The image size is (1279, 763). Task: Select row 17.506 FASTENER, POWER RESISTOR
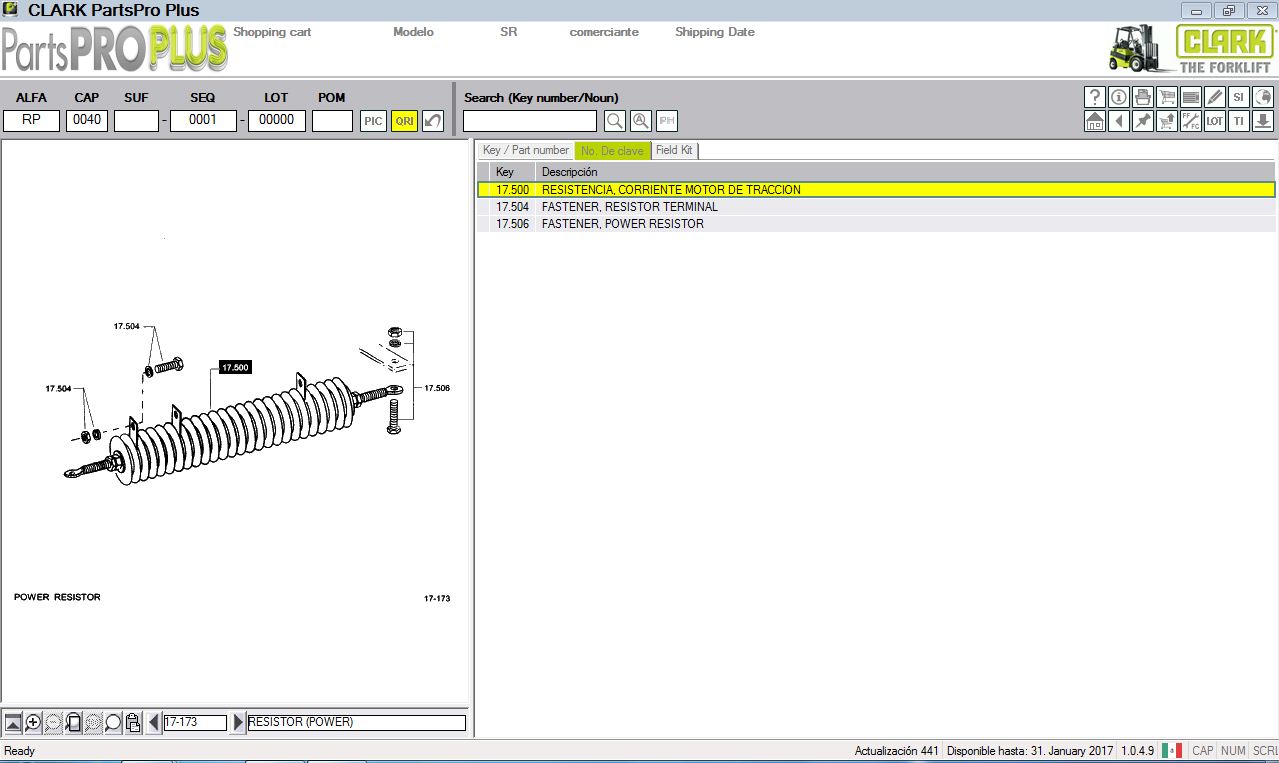(x=876, y=223)
